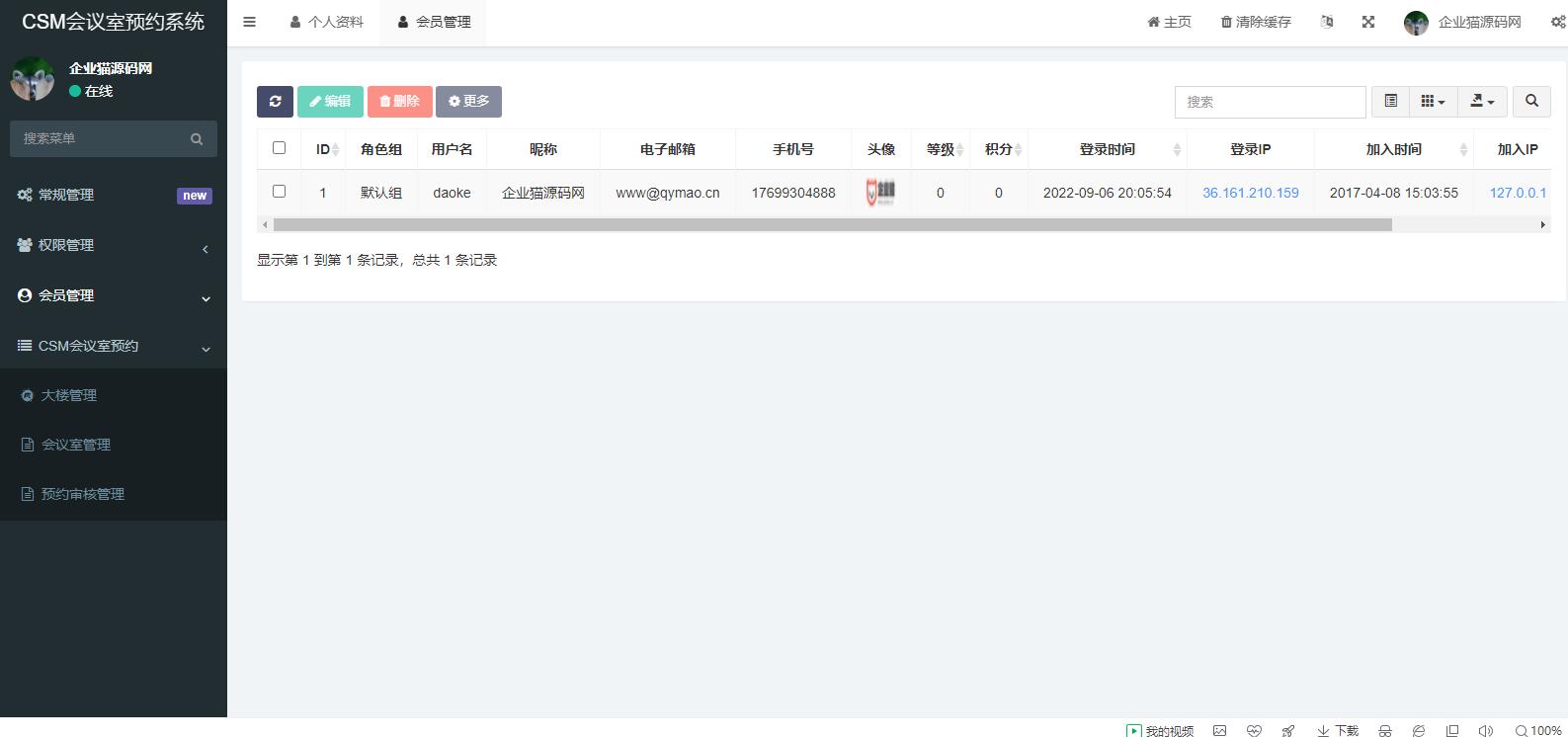Expand the 权限管理 sidebar menu
This screenshot has width=1568, height=737.
[x=114, y=245]
